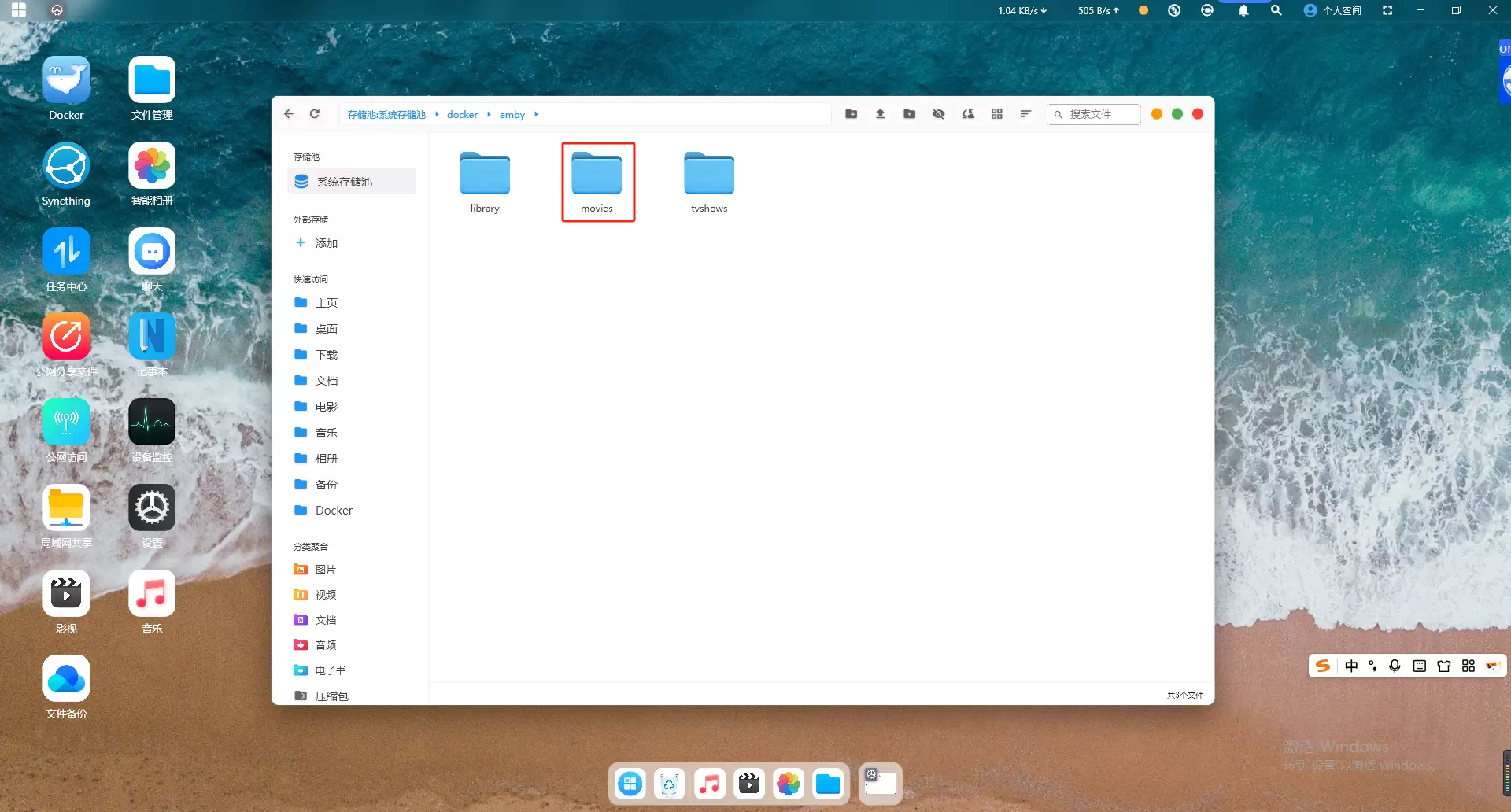Refresh the current folder listing
This screenshot has height=812, width=1511.
[x=315, y=114]
